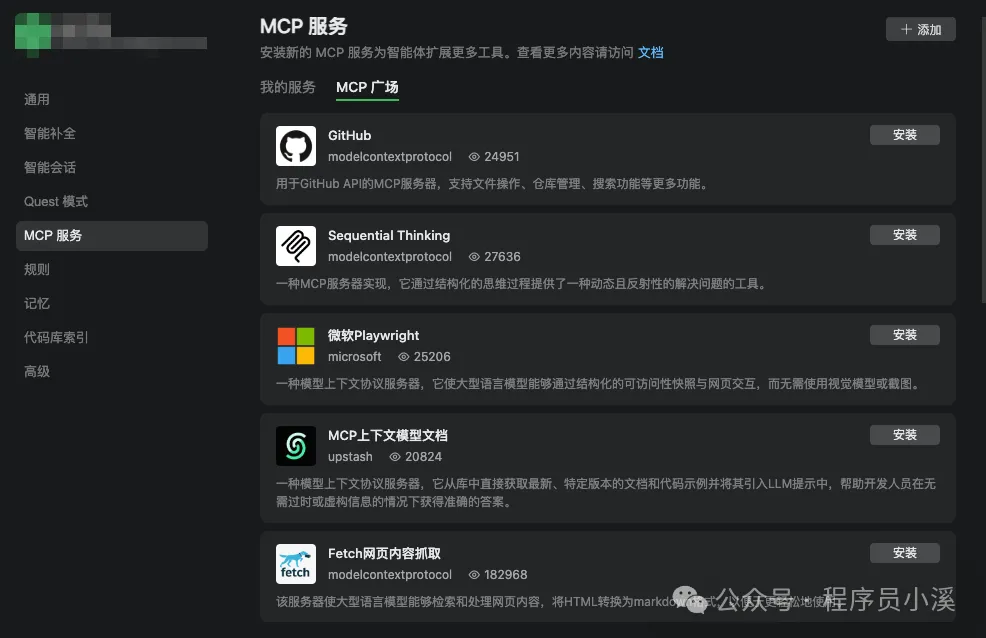Click the upstash service description text

606,492
